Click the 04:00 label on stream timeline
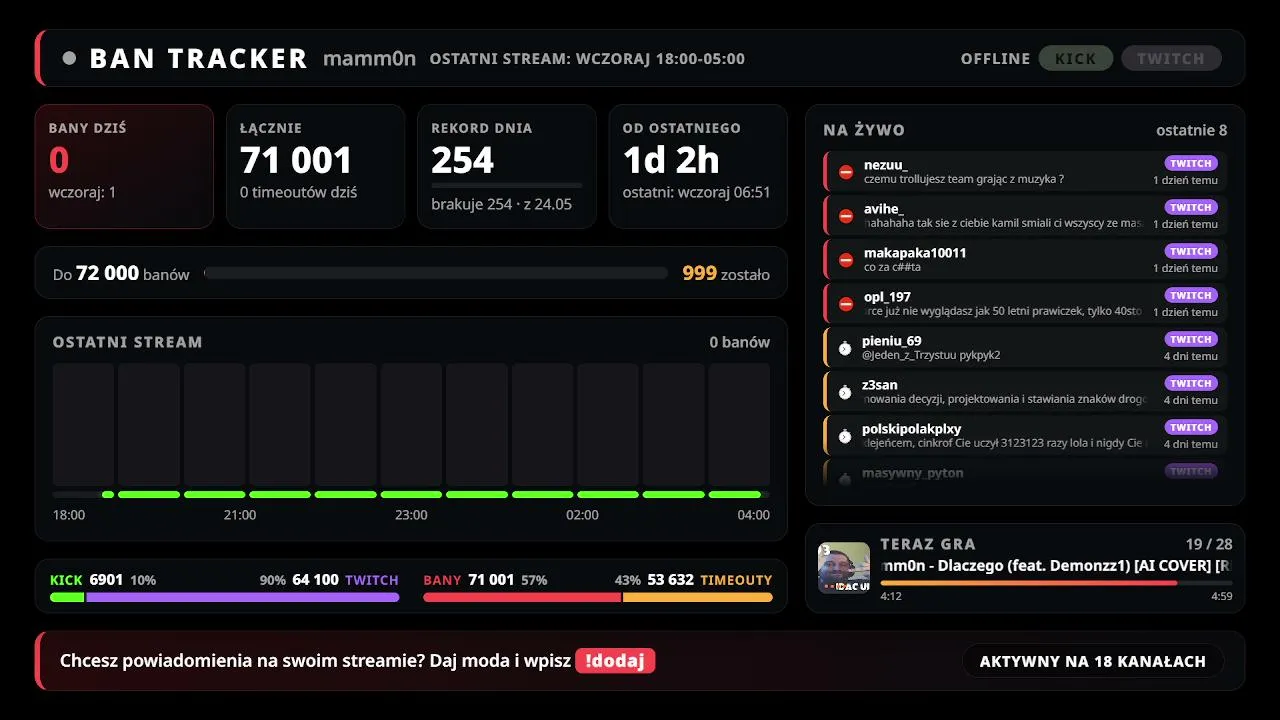Screen dimensions: 1280x720 (x=753, y=515)
